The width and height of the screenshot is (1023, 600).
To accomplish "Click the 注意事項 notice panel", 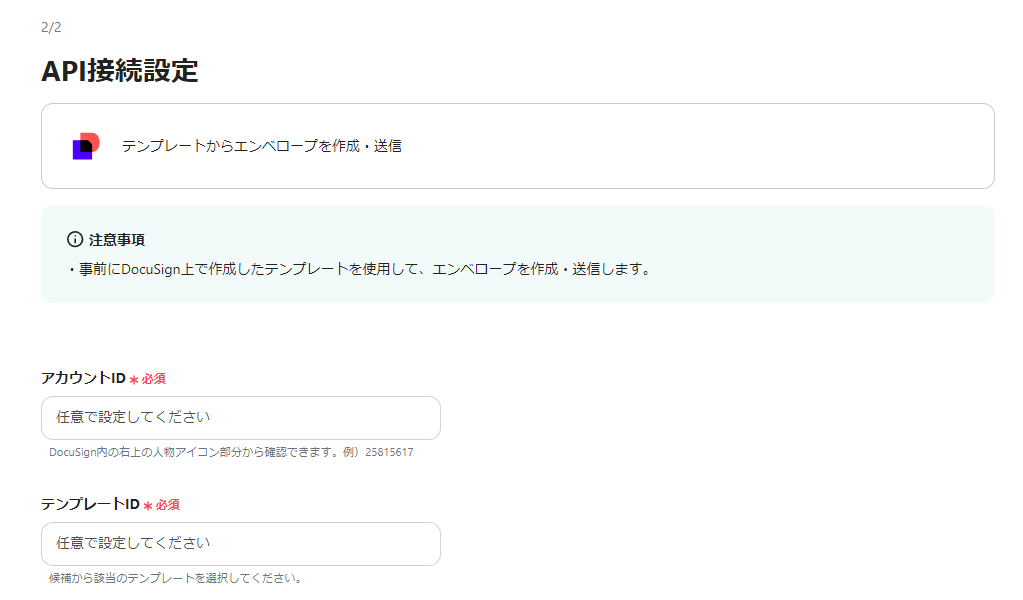I will tap(515, 253).
